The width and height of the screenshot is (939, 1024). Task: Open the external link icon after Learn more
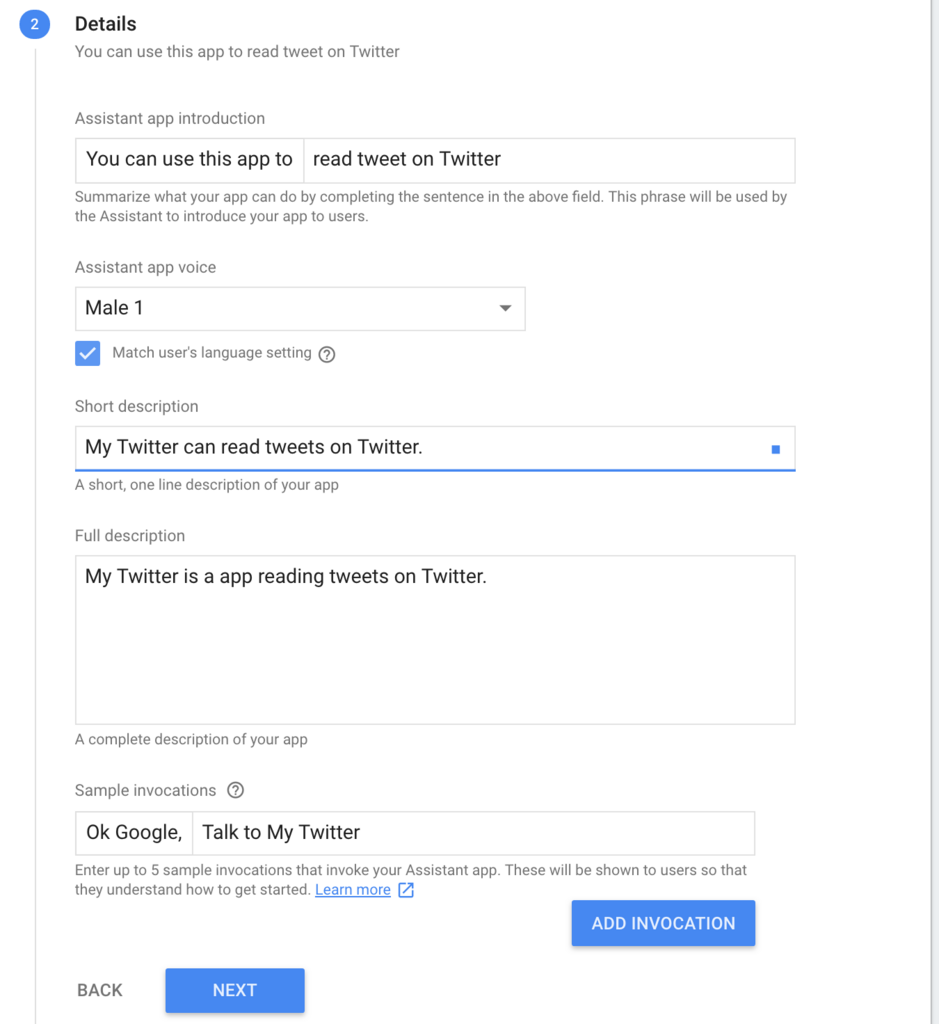[406, 890]
